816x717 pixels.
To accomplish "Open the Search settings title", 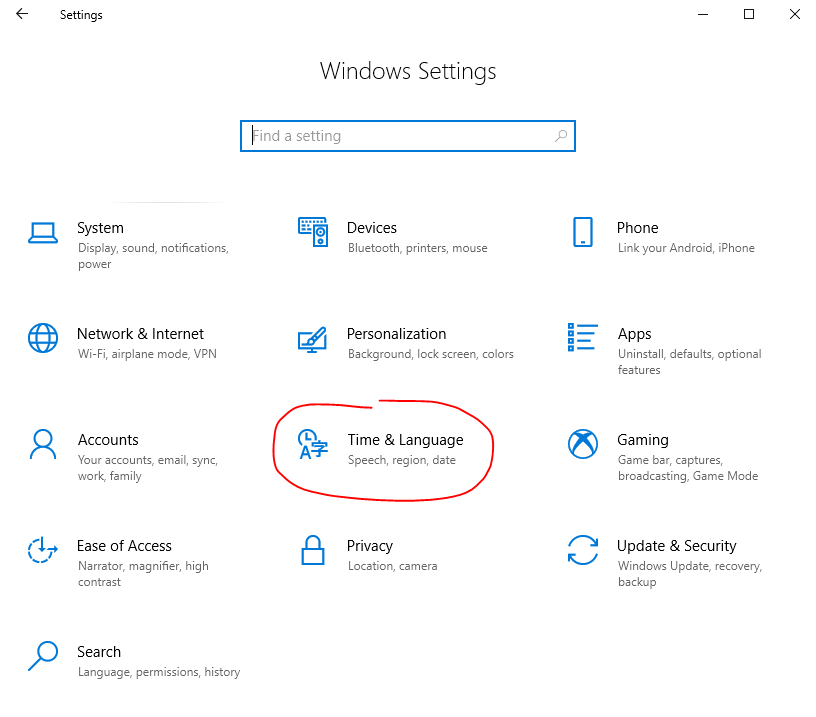I will (x=99, y=652).
